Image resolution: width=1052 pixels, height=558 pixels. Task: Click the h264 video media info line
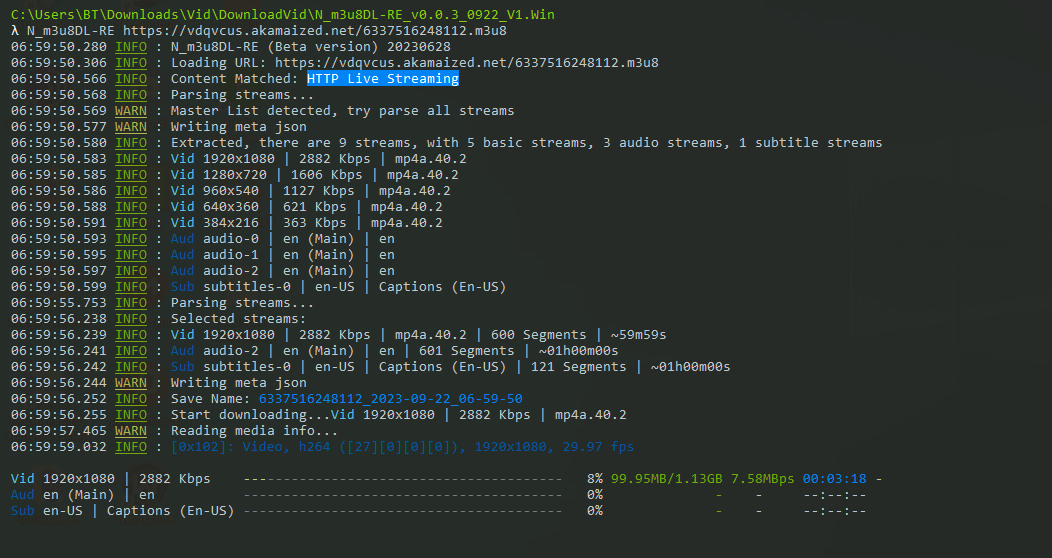(x=402, y=447)
